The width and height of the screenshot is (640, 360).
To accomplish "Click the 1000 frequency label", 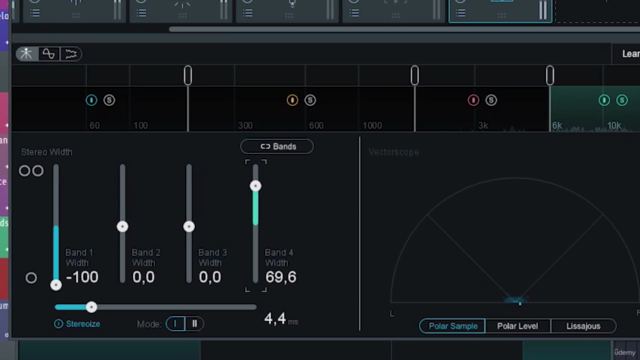I will point(372,126).
